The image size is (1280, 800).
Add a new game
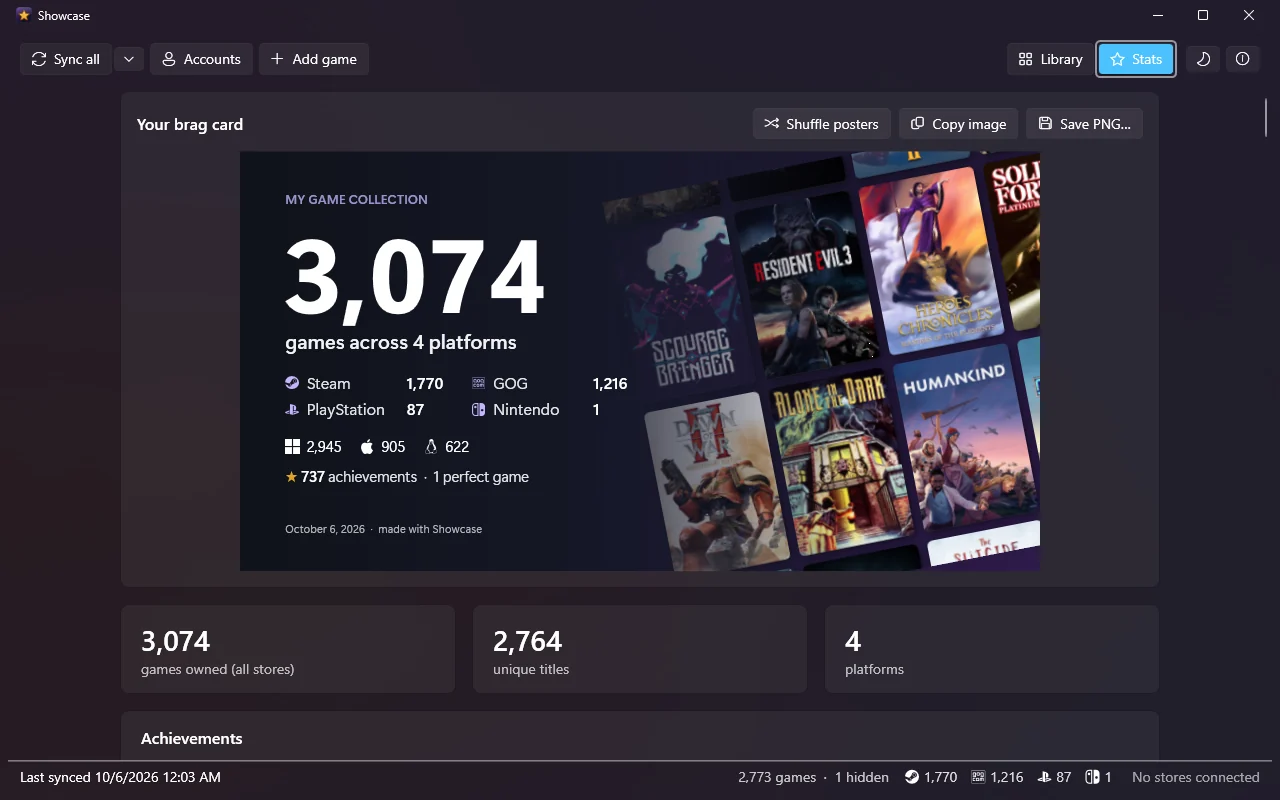[x=314, y=59]
